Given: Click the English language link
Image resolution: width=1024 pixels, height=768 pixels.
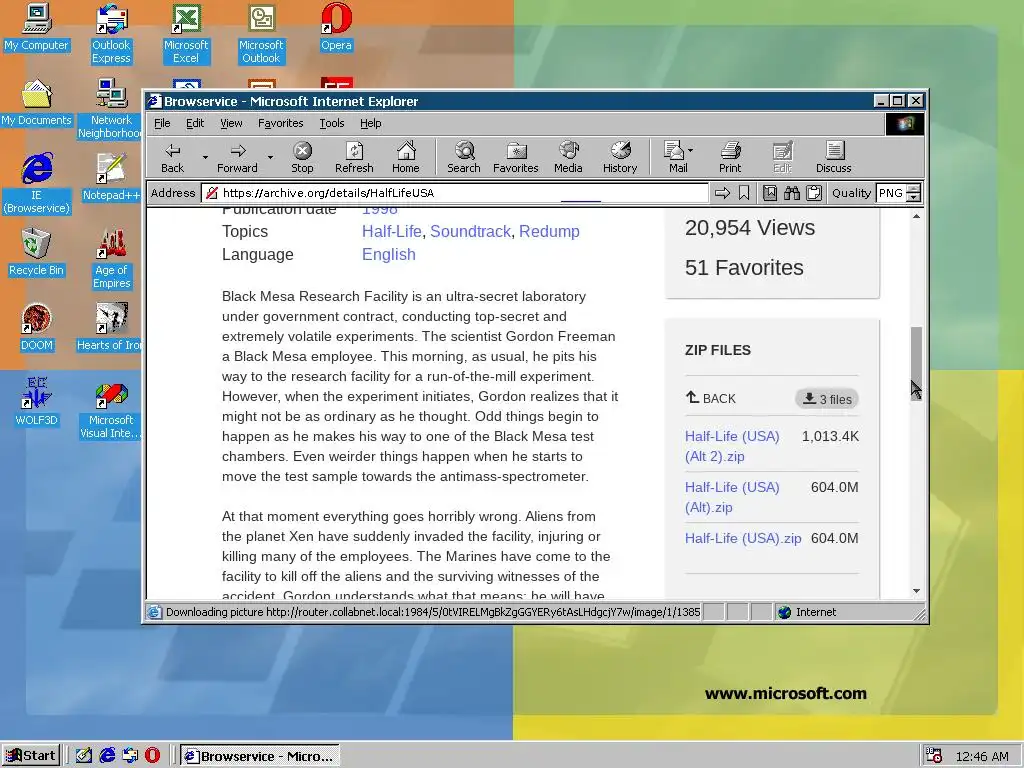Looking at the screenshot, I should point(389,254).
